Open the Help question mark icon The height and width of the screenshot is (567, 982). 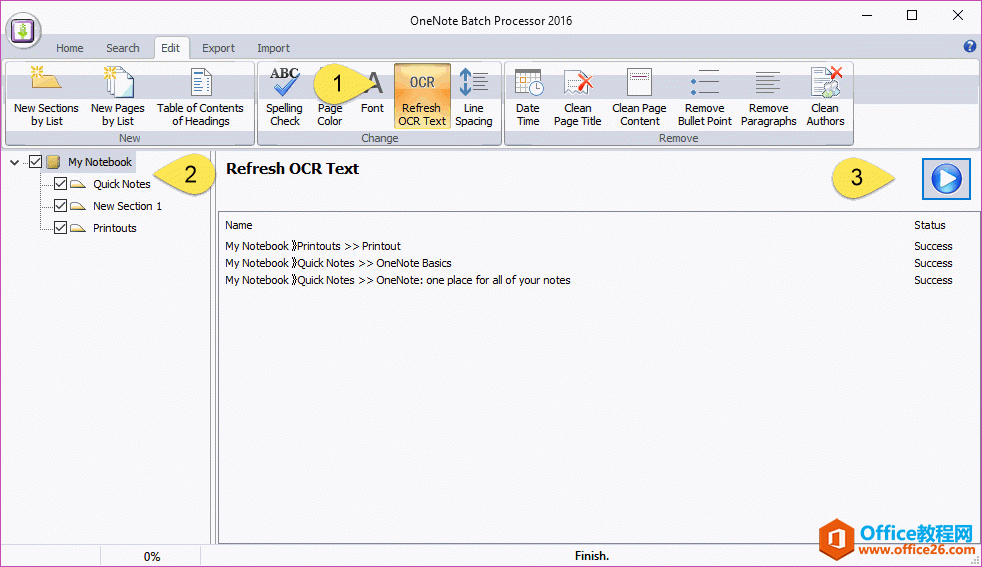pos(969,47)
